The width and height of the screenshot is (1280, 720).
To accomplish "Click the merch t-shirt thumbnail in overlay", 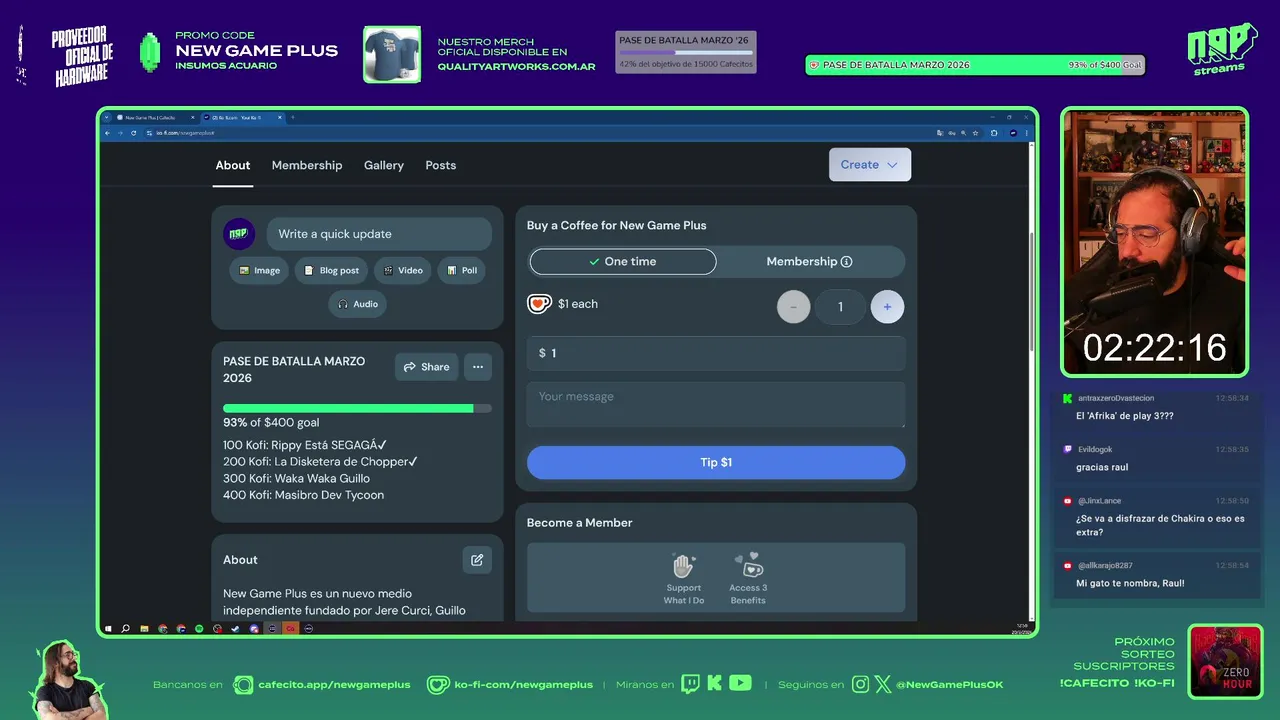I will 392,54.
